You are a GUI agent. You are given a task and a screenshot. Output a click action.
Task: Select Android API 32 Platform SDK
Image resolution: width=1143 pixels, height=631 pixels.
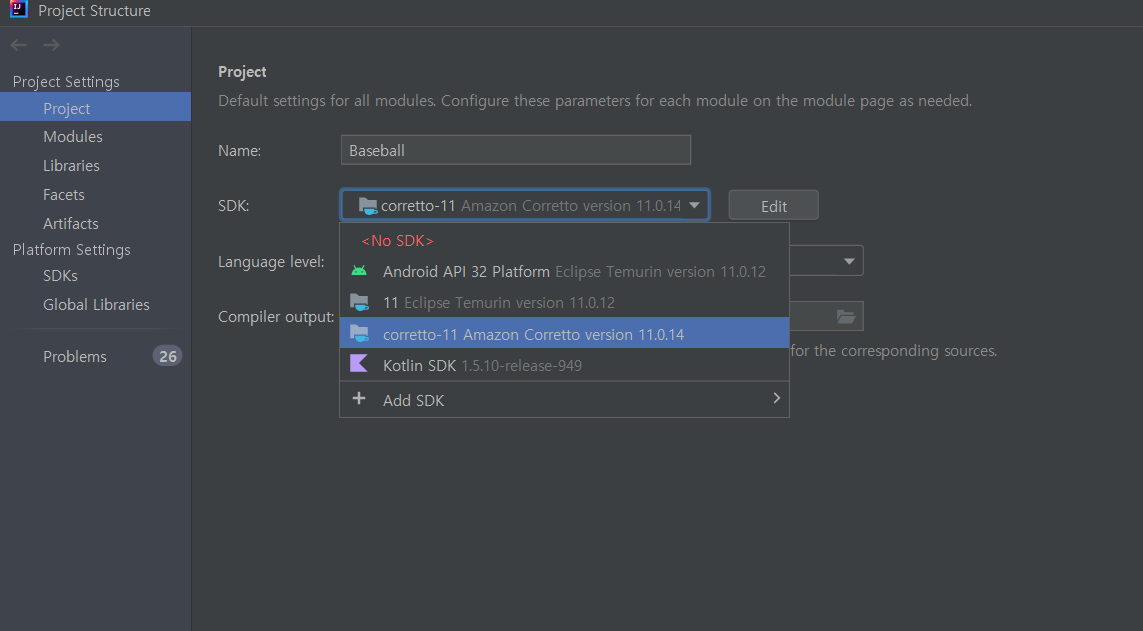point(564,272)
